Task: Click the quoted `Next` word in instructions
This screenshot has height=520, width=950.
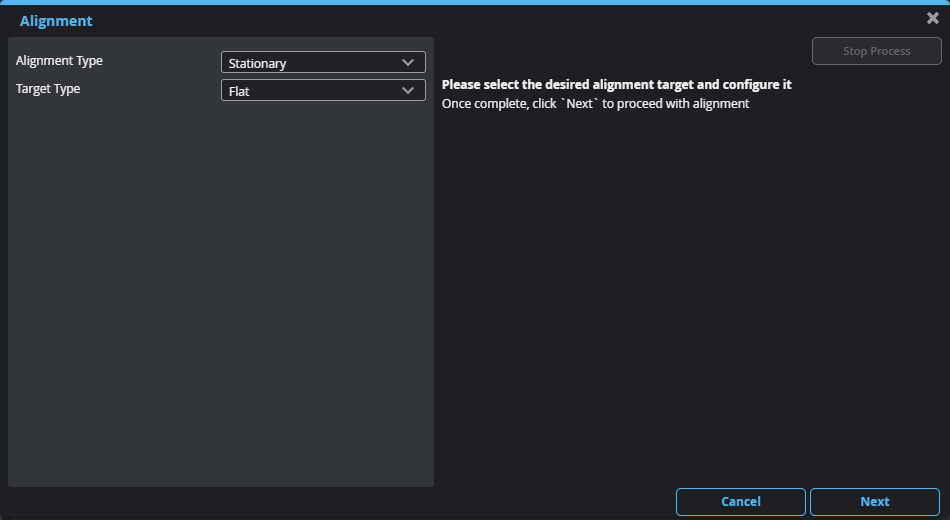Action: tap(580, 103)
